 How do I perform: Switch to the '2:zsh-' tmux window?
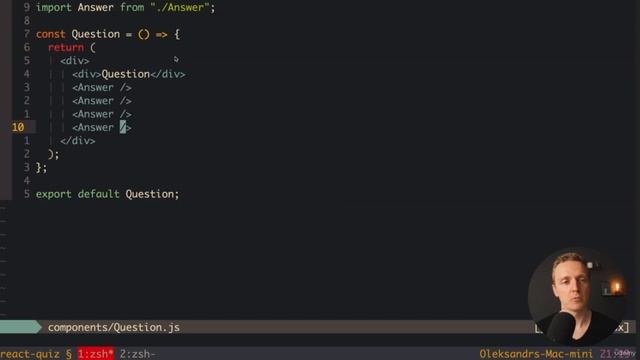138,353
